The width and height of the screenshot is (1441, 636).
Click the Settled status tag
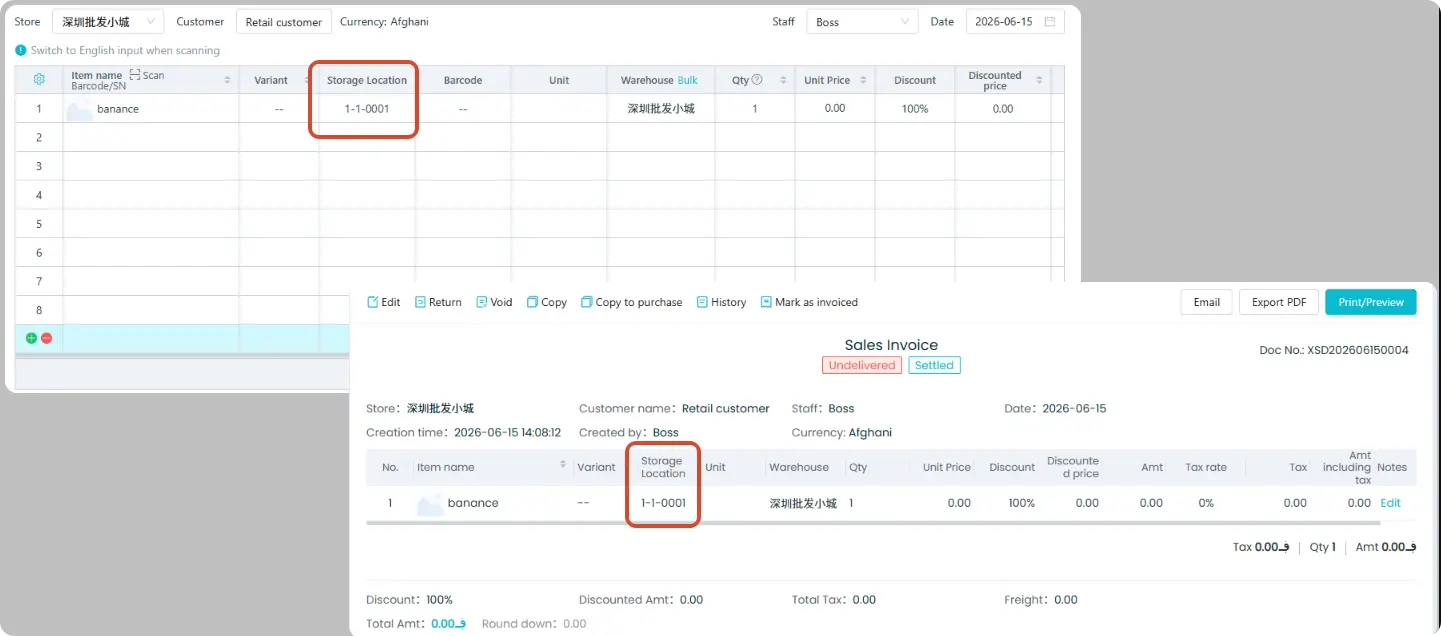[x=935, y=365]
